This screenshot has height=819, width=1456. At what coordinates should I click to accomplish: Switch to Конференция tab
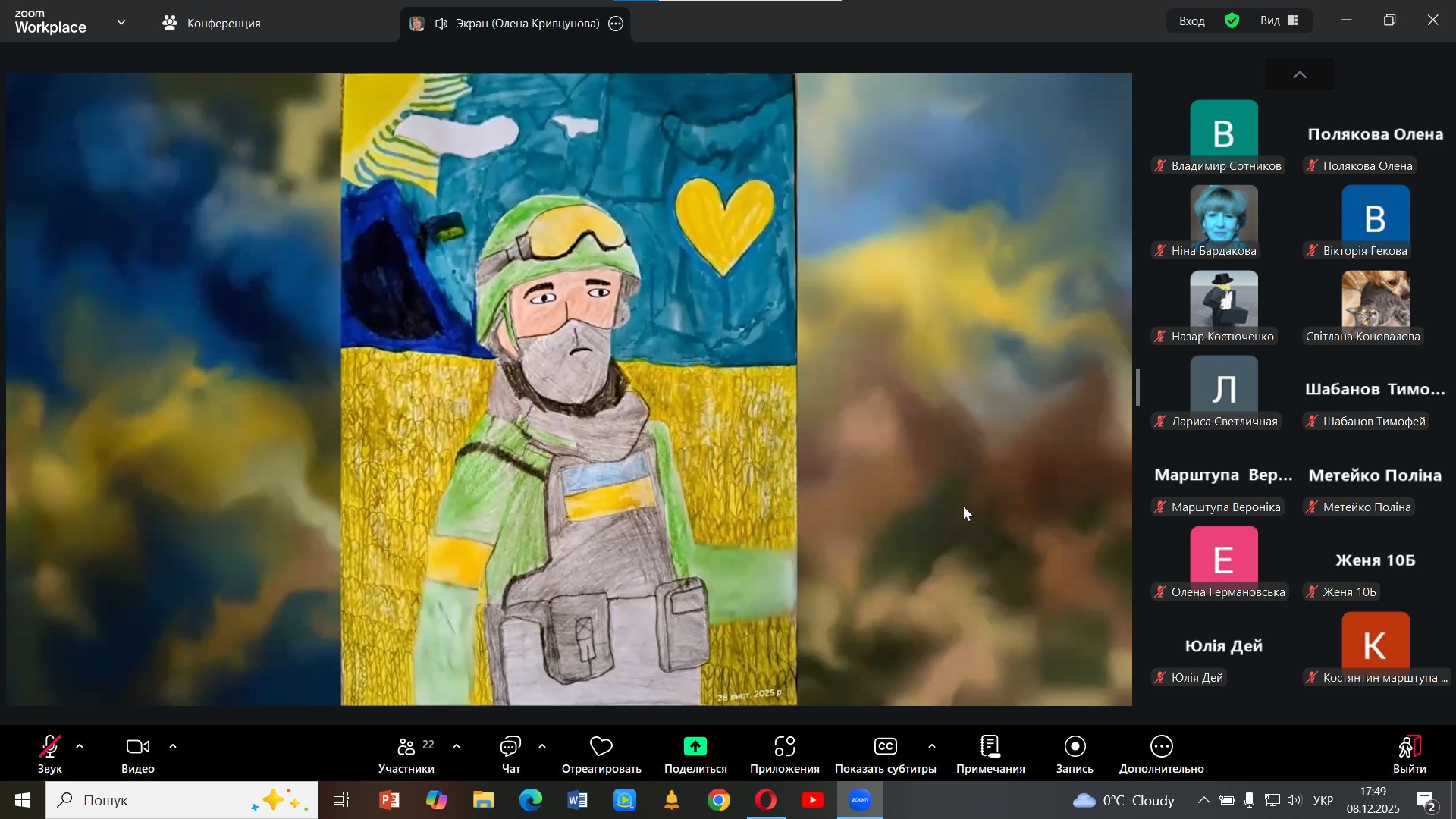pos(212,24)
